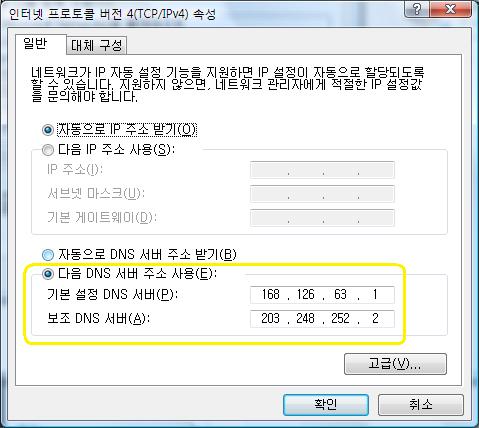Select 다음 IP 주소 사용 radio button
Image resolution: width=479 pixels, height=428 pixels.
(48, 150)
